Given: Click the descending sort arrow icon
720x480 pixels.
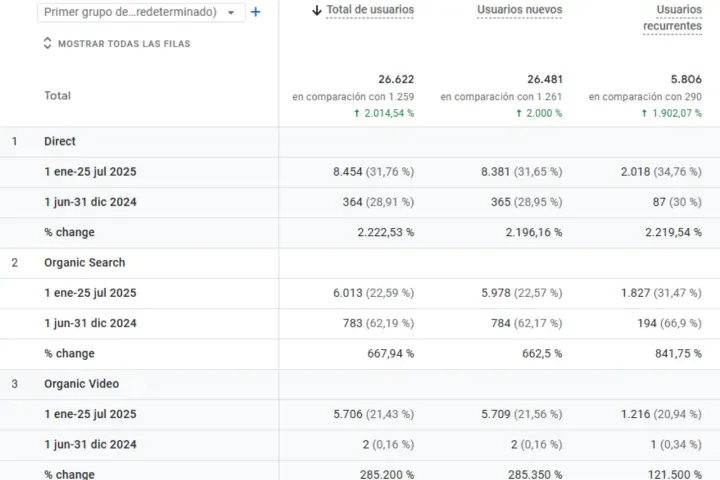Looking at the screenshot, I should (x=316, y=10).
